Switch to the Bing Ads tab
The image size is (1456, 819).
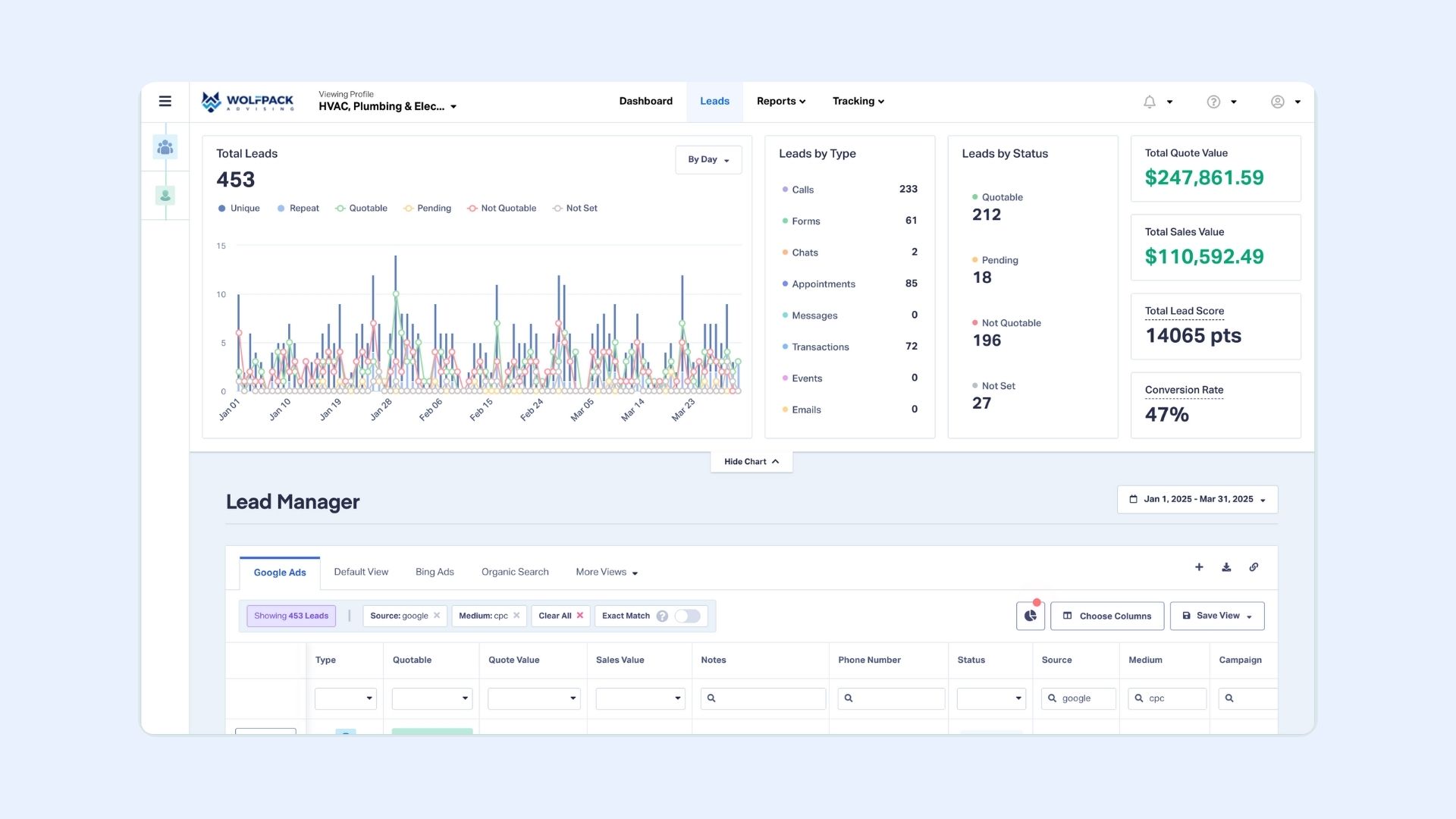(x=434, y=572)
